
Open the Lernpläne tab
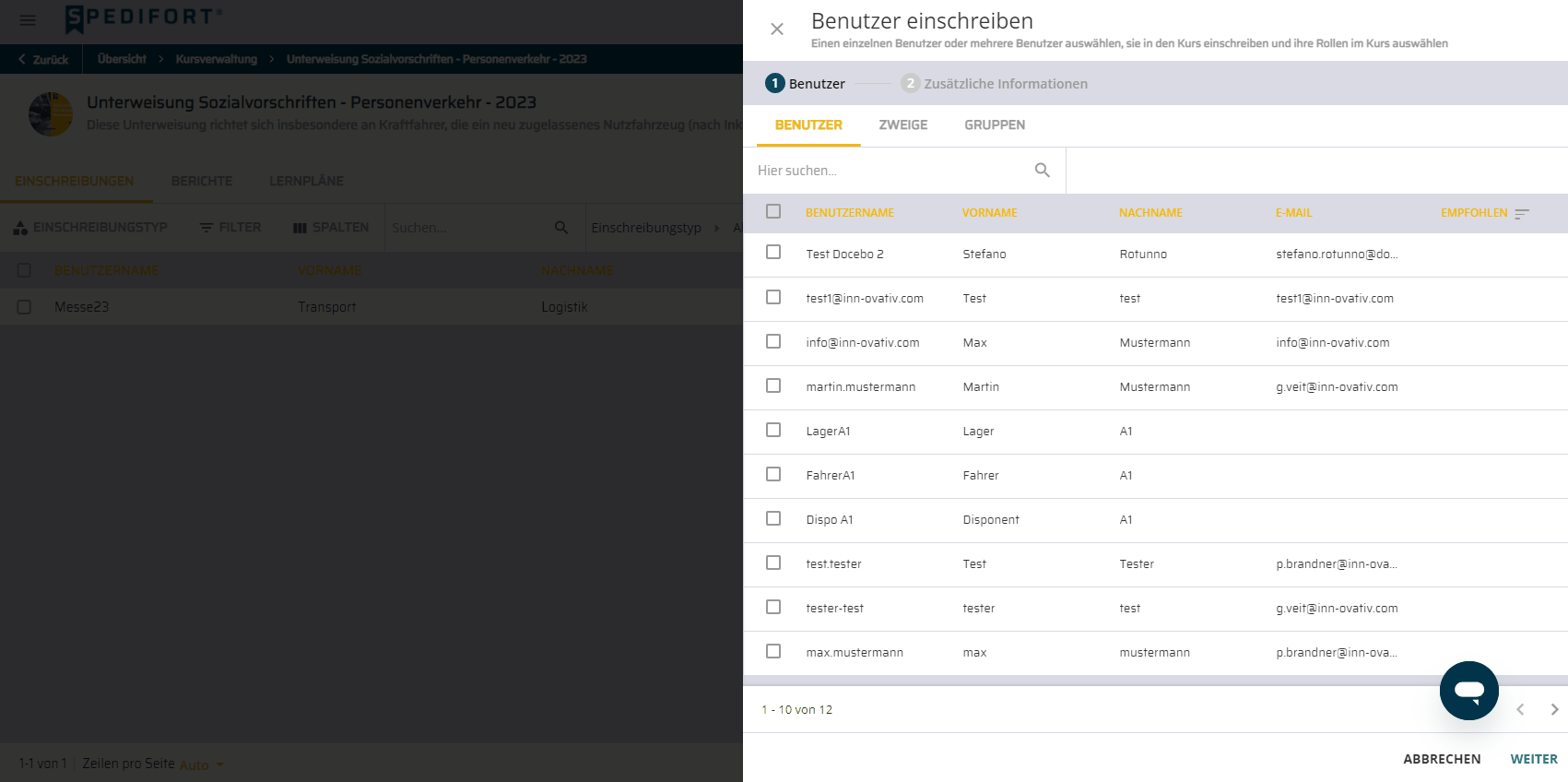pyautogui.click(x=306, y=181)
